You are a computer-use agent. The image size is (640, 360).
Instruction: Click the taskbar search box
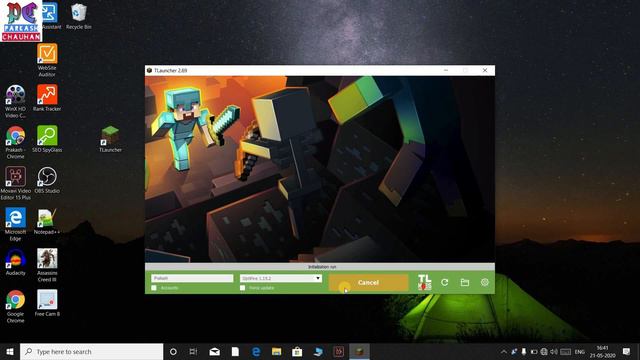tap(91, 351)
